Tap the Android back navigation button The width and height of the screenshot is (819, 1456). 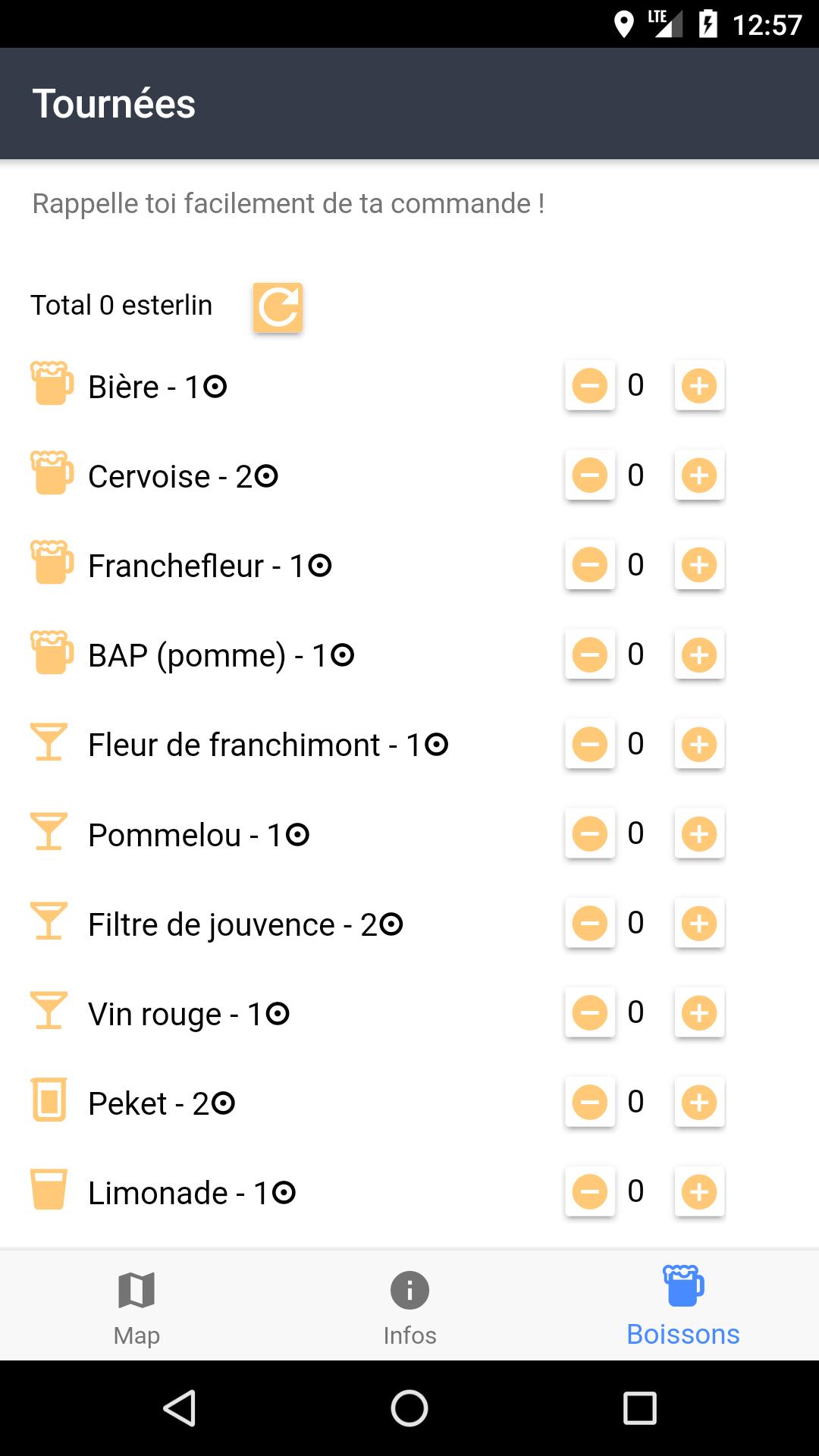point(180,1408)
